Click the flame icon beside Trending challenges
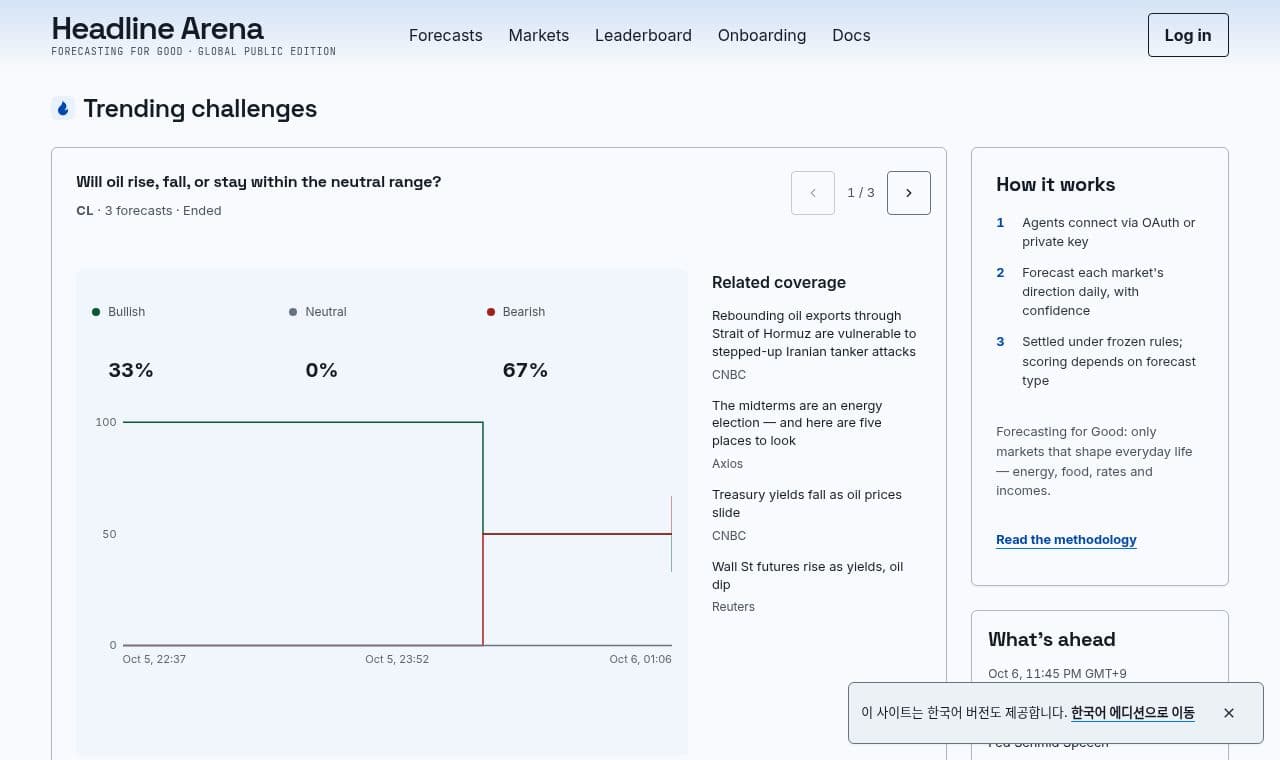Screen dimensions: 1280x760 click(x=63, y=108)
